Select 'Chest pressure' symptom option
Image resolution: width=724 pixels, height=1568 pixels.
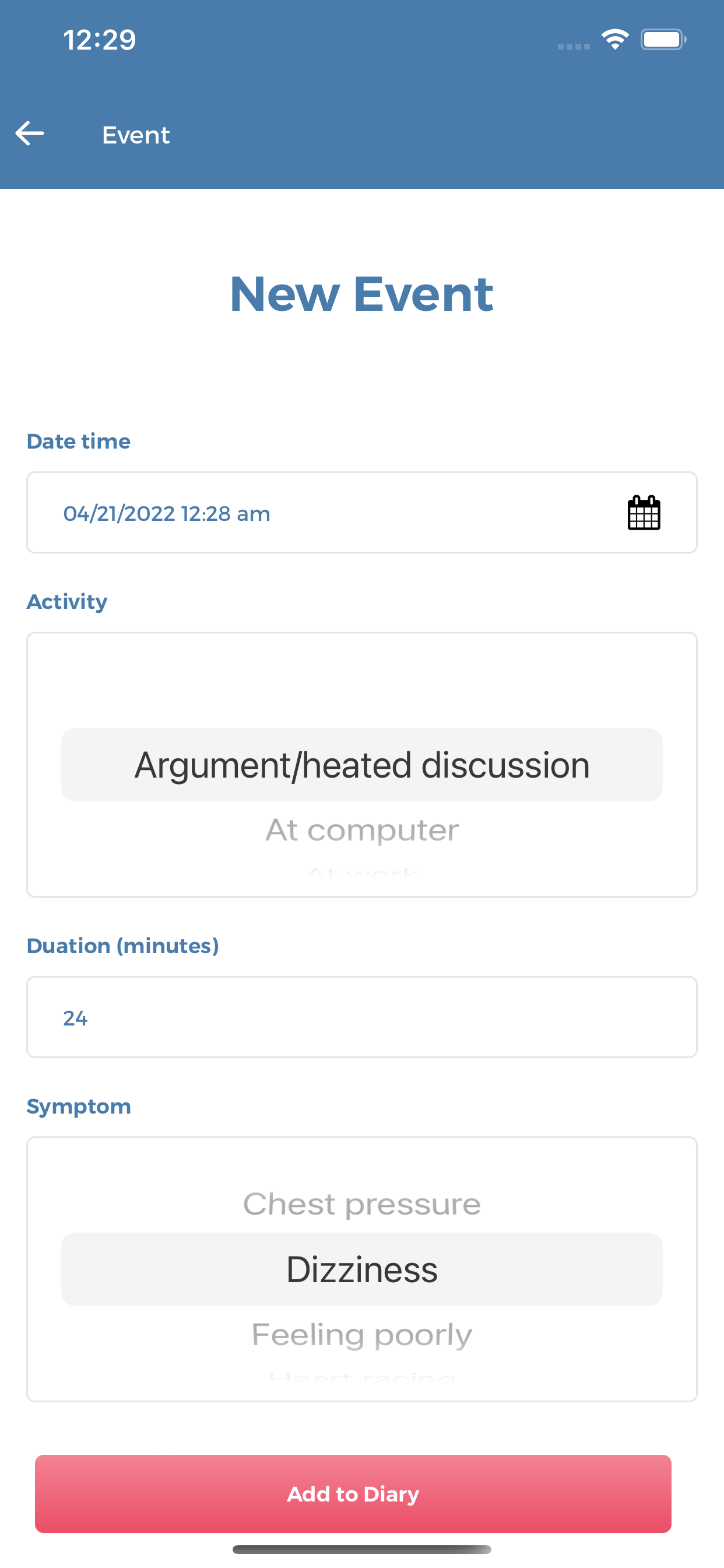(x=362, y=1204)
